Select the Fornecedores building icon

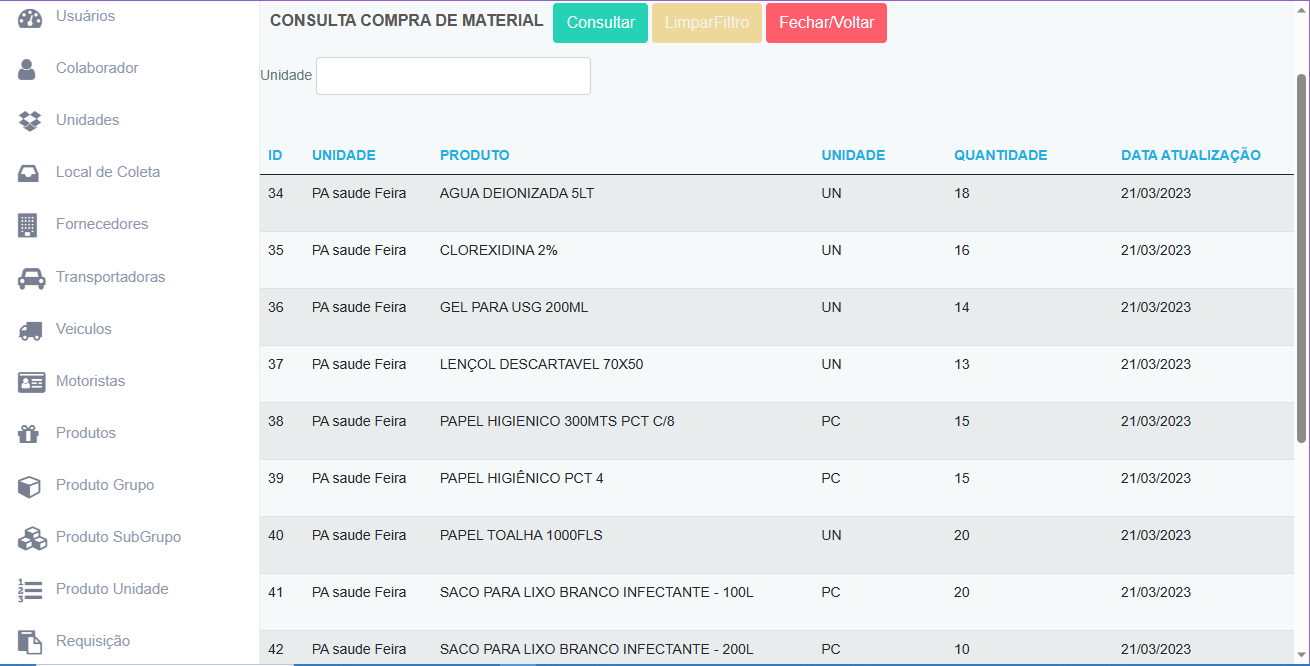click(30, 224)
